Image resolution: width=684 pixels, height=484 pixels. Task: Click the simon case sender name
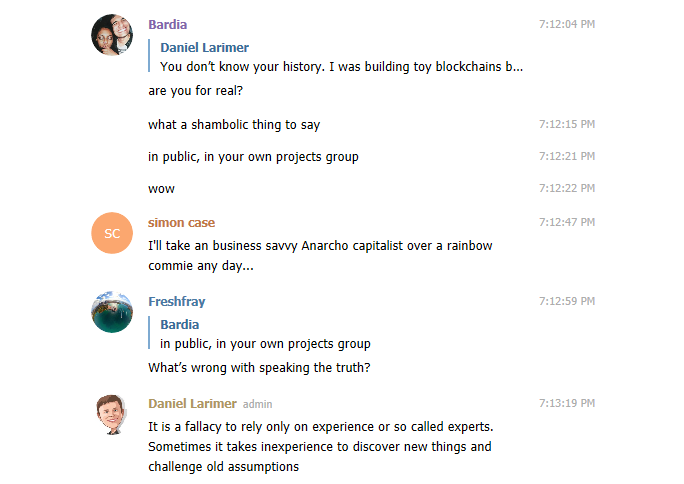coord(181,223)
